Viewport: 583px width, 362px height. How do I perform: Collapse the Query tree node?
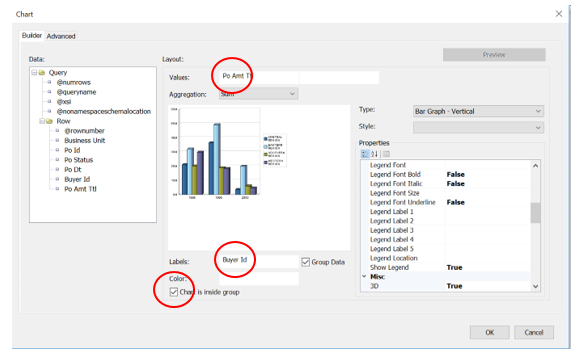[34, 72]
